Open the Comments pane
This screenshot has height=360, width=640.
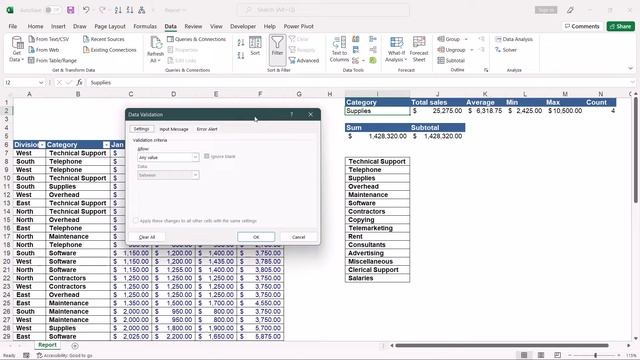[x=582, y=26]
